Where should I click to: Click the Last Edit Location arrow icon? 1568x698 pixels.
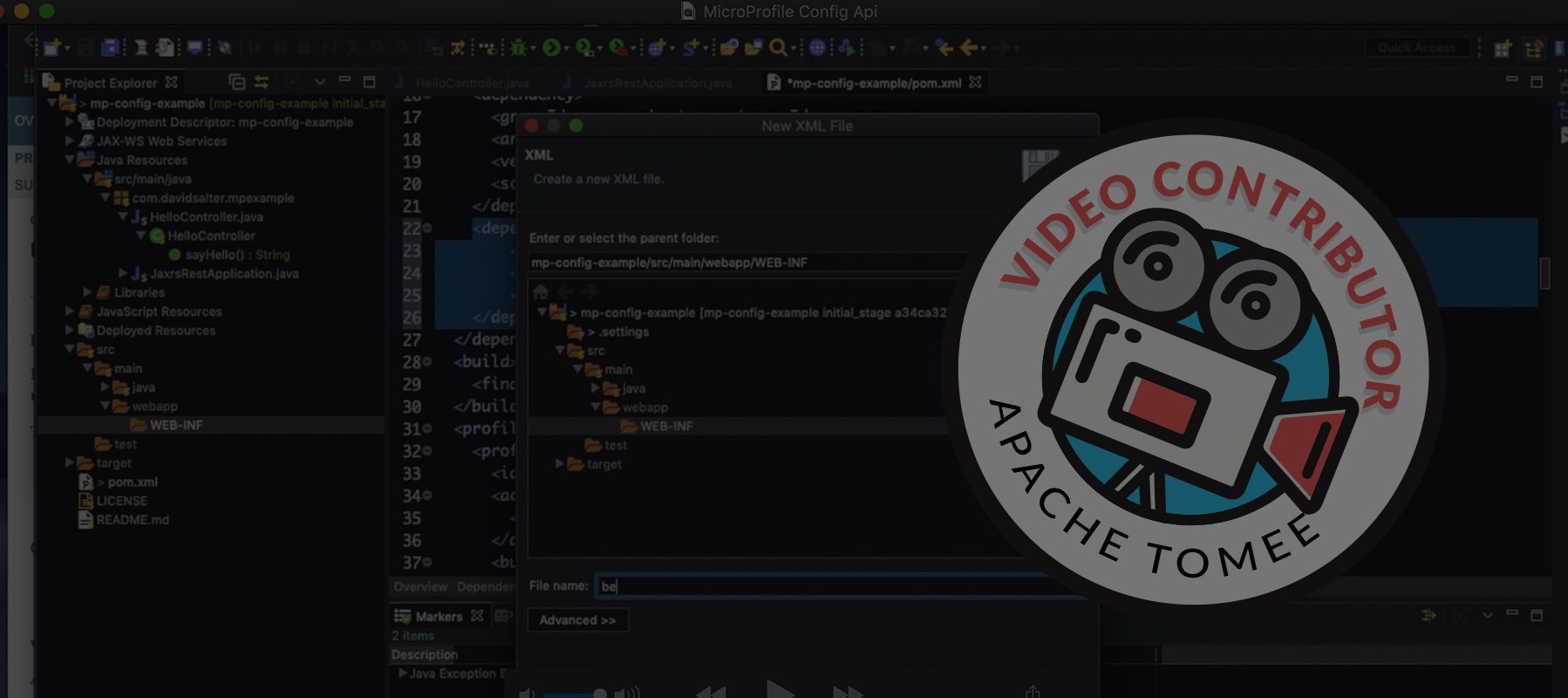(x=944, y=47)
